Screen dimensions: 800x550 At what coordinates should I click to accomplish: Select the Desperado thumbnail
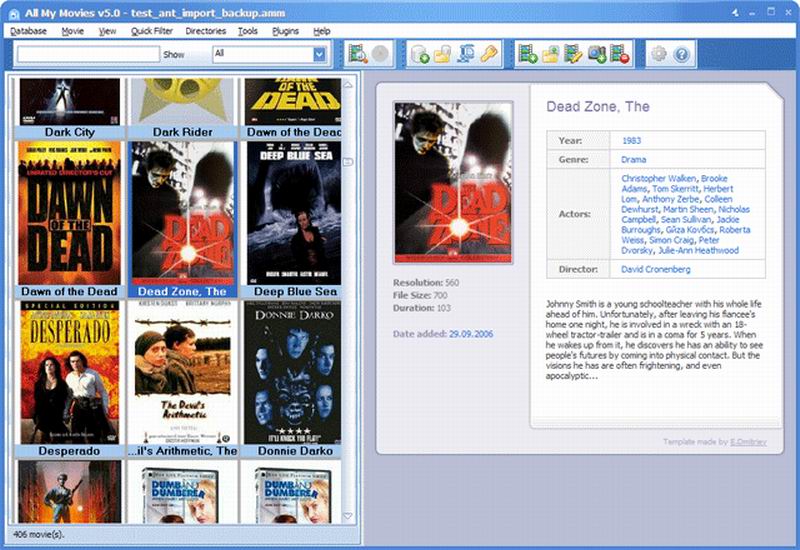pos(69,379)
